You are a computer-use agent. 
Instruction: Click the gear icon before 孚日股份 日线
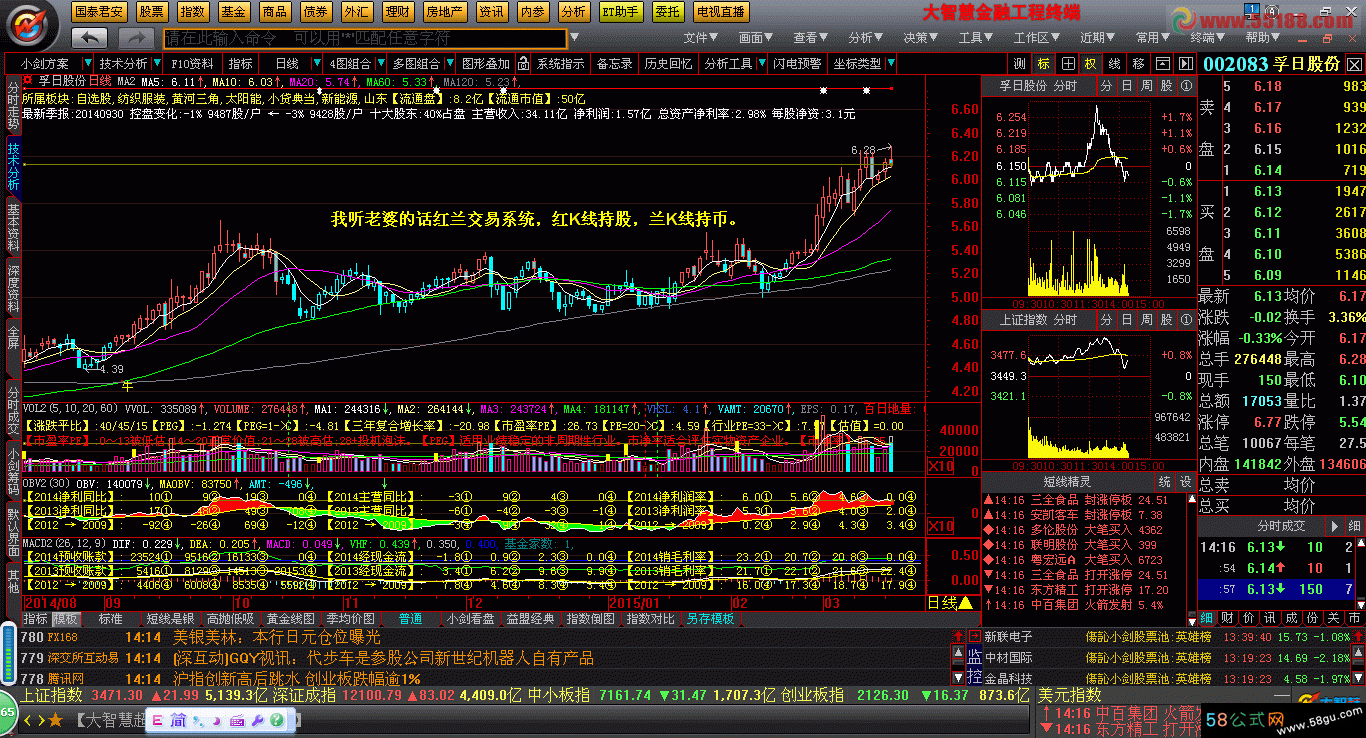tap(29, 82)
